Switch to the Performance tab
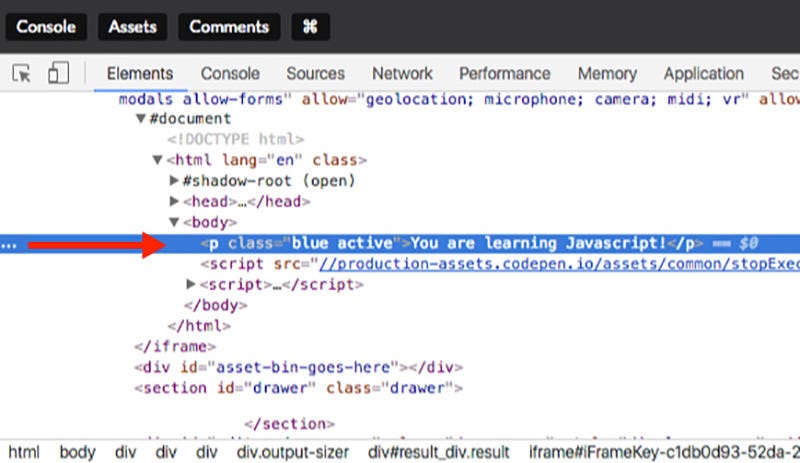This screenshot has height=463, width=800. 505,74
